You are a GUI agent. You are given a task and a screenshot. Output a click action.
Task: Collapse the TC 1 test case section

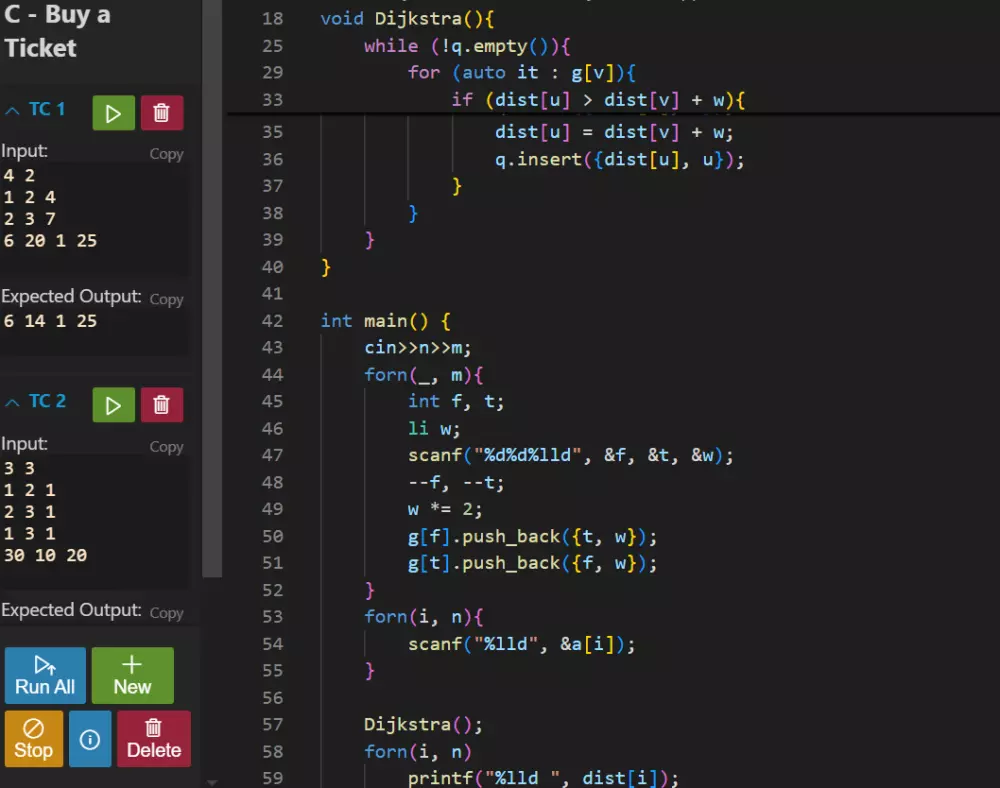pyautogui.click(x=11, y=108)
